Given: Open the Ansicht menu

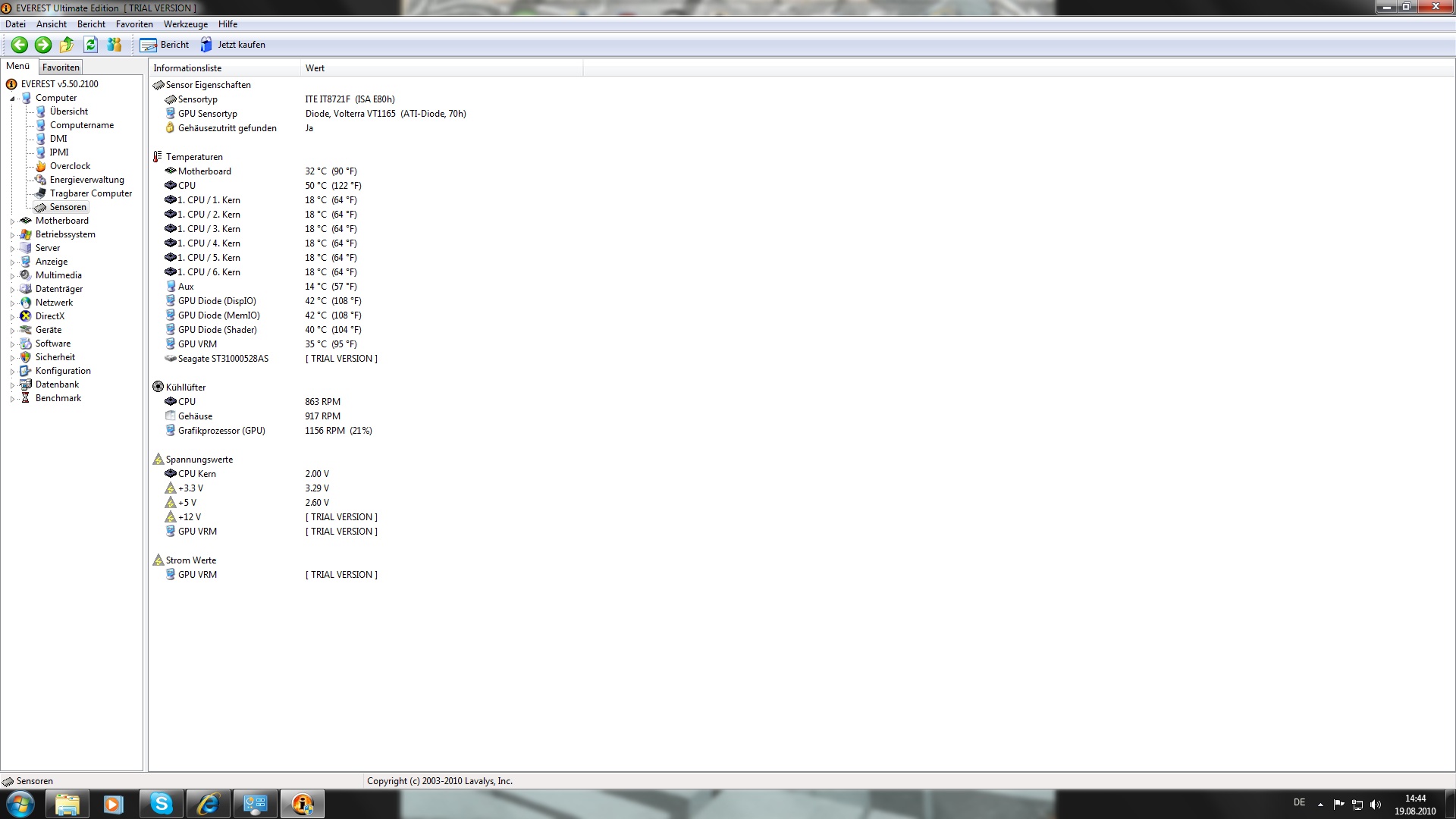Looking at the screenshot, I should pos(52,24).
